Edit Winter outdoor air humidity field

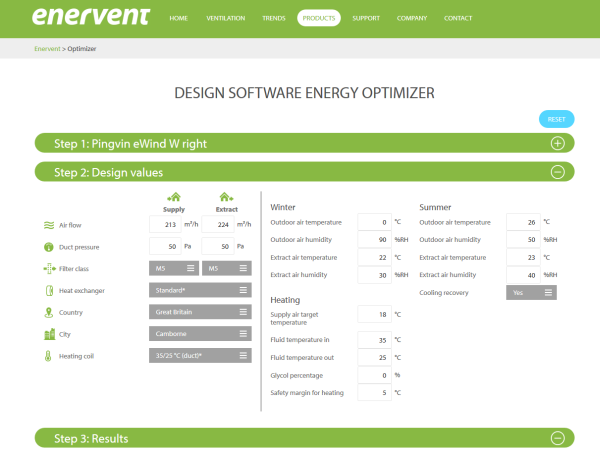point(374,239)
